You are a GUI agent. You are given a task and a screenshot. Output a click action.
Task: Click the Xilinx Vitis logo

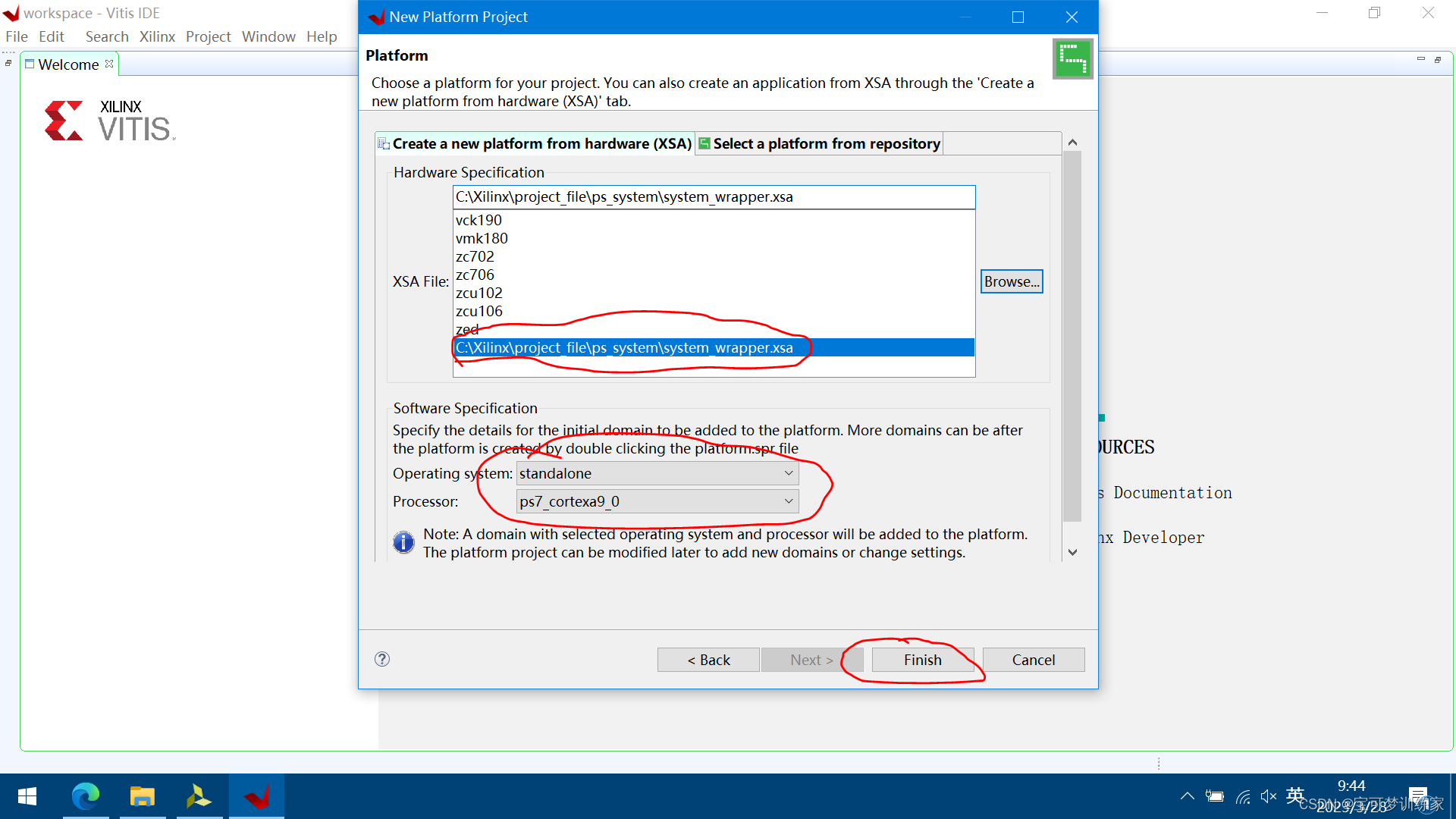pyautogui.click(x=110, y=121)
